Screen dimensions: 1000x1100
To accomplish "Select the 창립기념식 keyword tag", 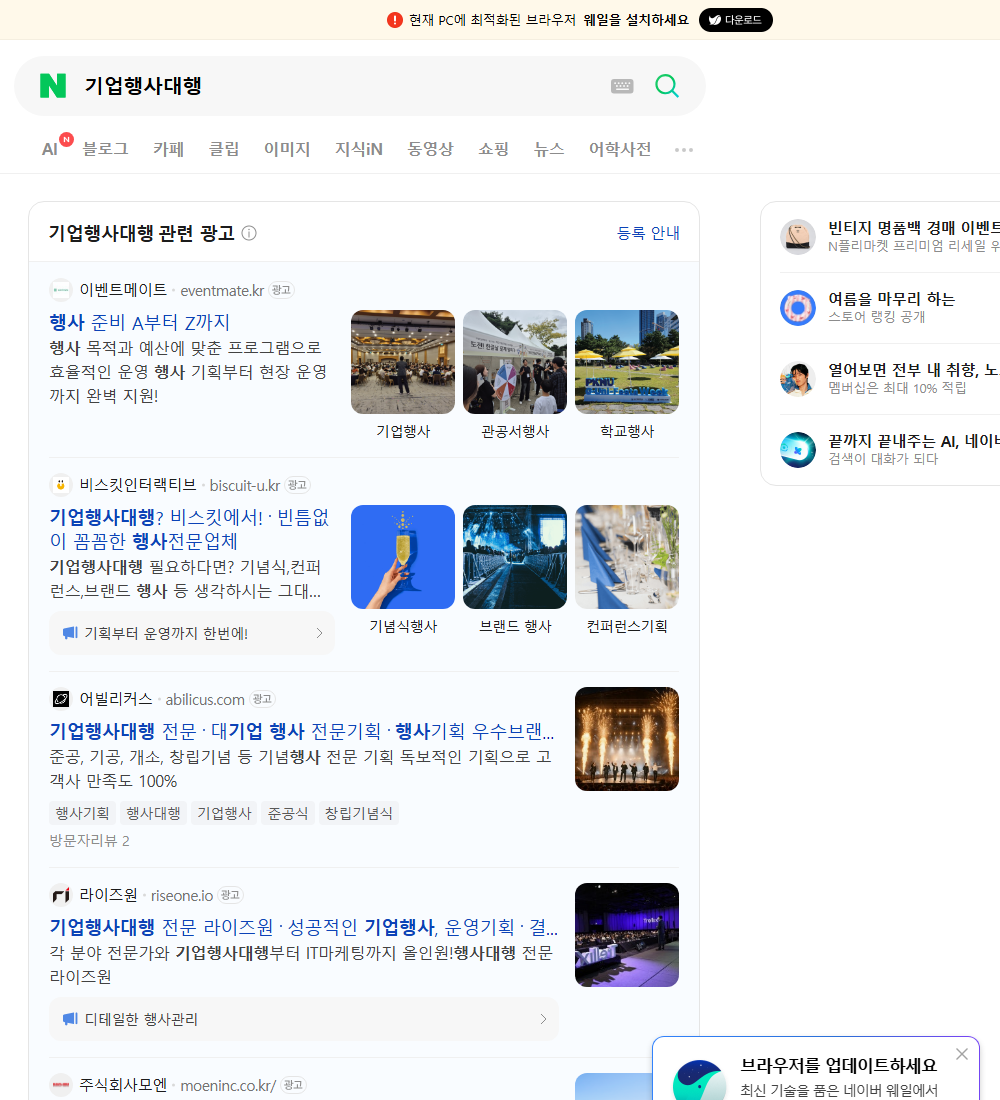I will click(359, 813).
